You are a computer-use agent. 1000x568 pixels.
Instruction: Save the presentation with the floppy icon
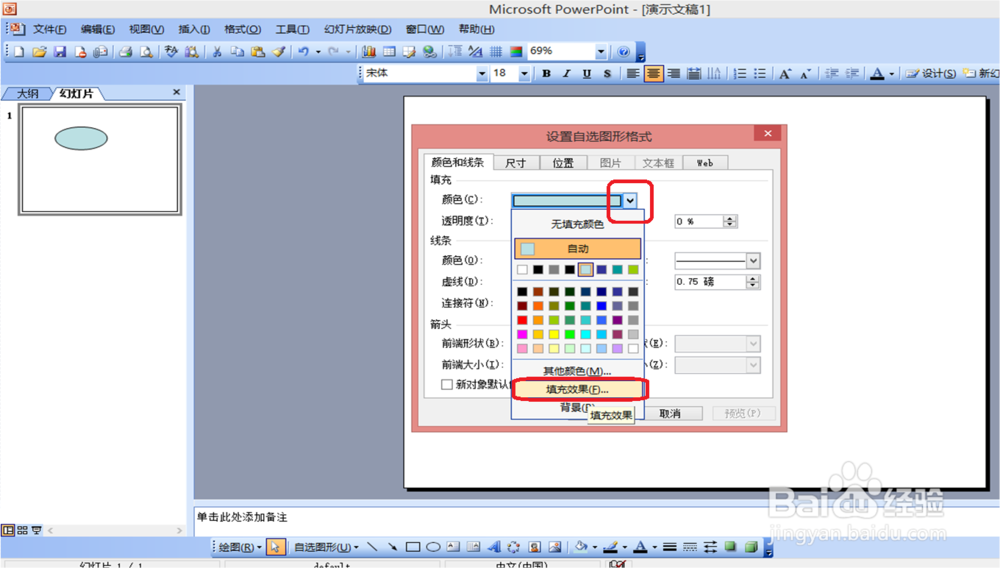60,52
